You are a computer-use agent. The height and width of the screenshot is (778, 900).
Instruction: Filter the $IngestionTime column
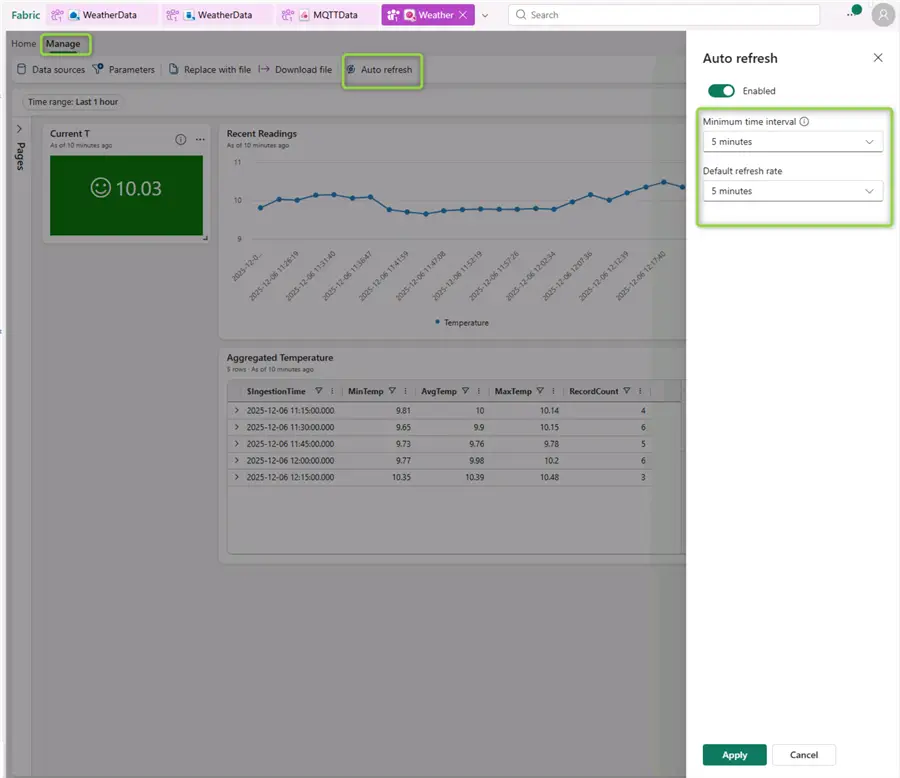coord(319,391)
